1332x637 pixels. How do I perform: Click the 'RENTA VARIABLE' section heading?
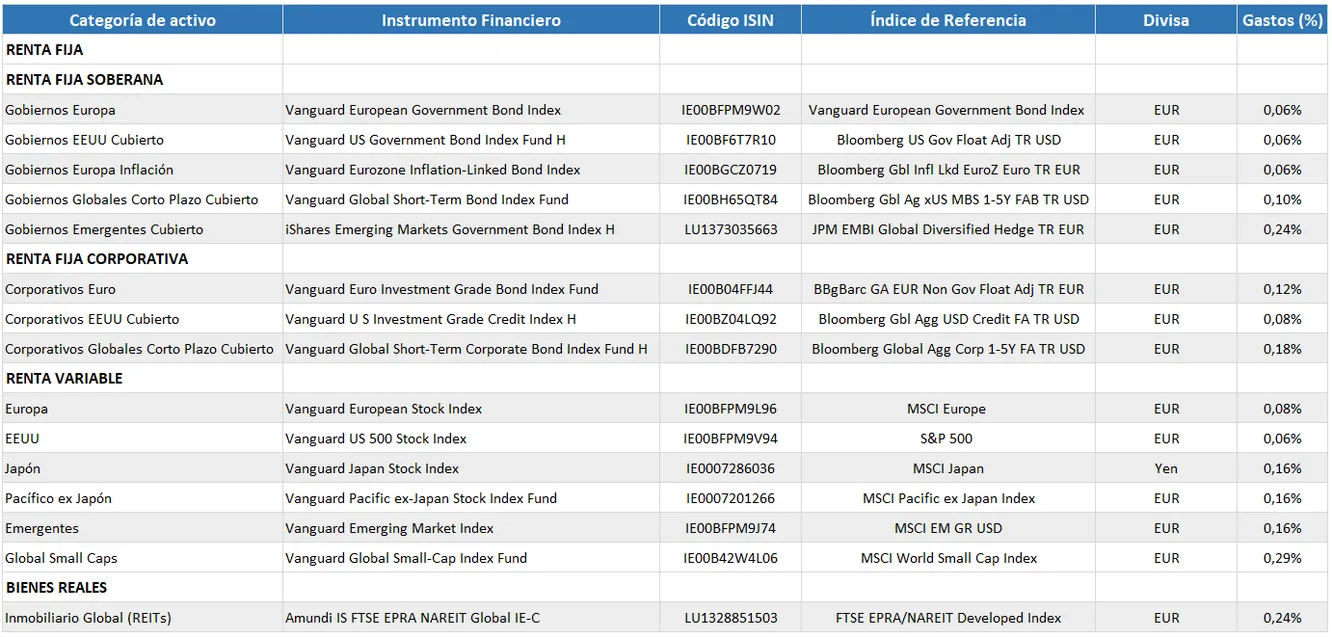tap(64, 379)
